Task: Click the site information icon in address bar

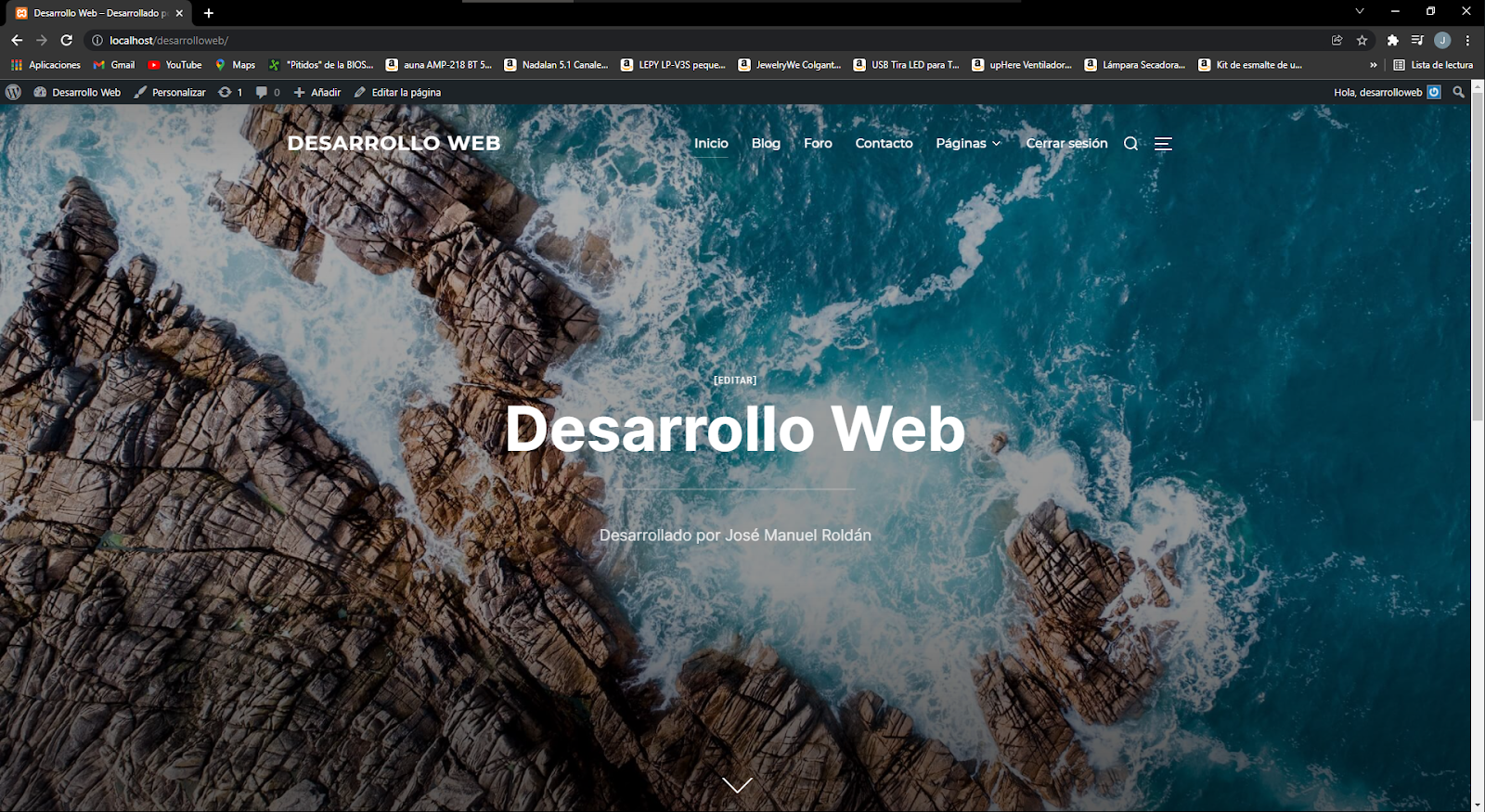Action: 97,40
